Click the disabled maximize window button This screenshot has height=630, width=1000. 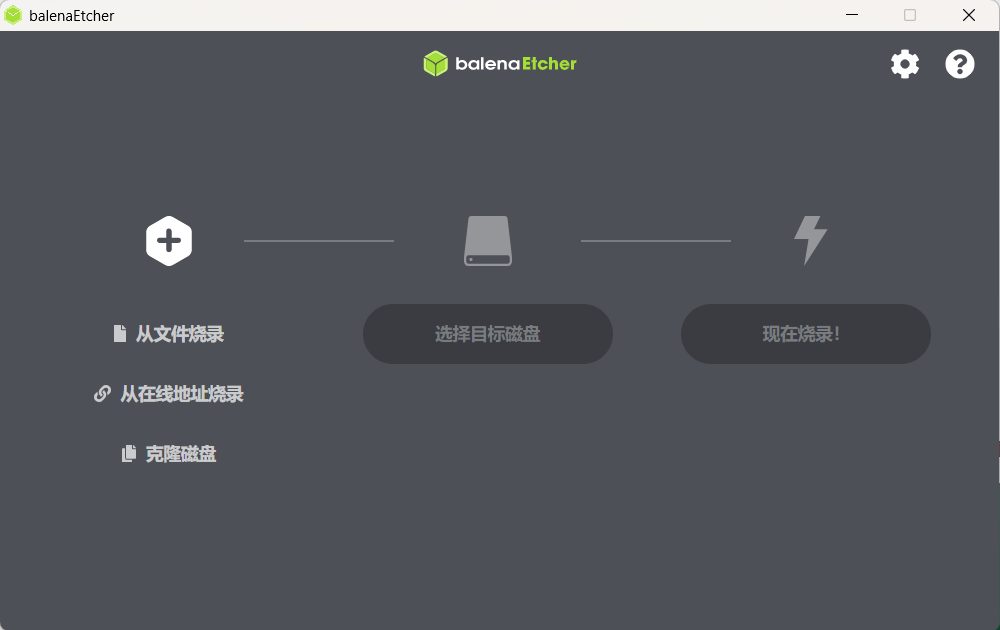point(910,15)
